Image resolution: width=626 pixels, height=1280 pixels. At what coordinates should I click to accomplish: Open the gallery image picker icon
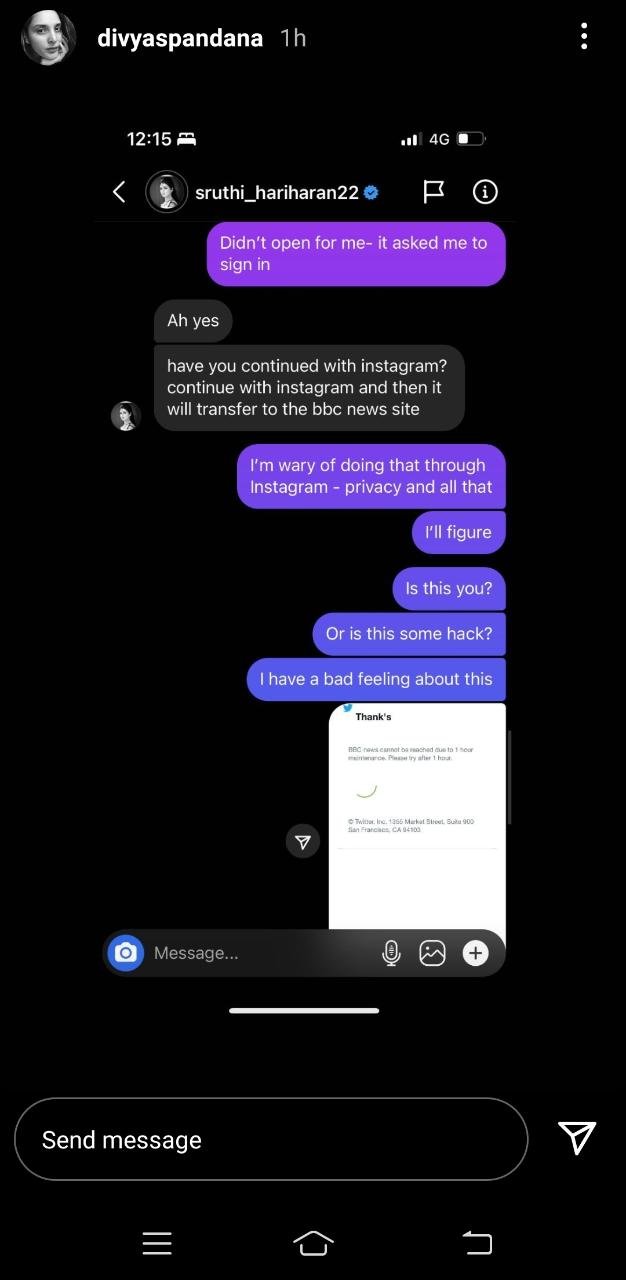click(x=432, y=953)
